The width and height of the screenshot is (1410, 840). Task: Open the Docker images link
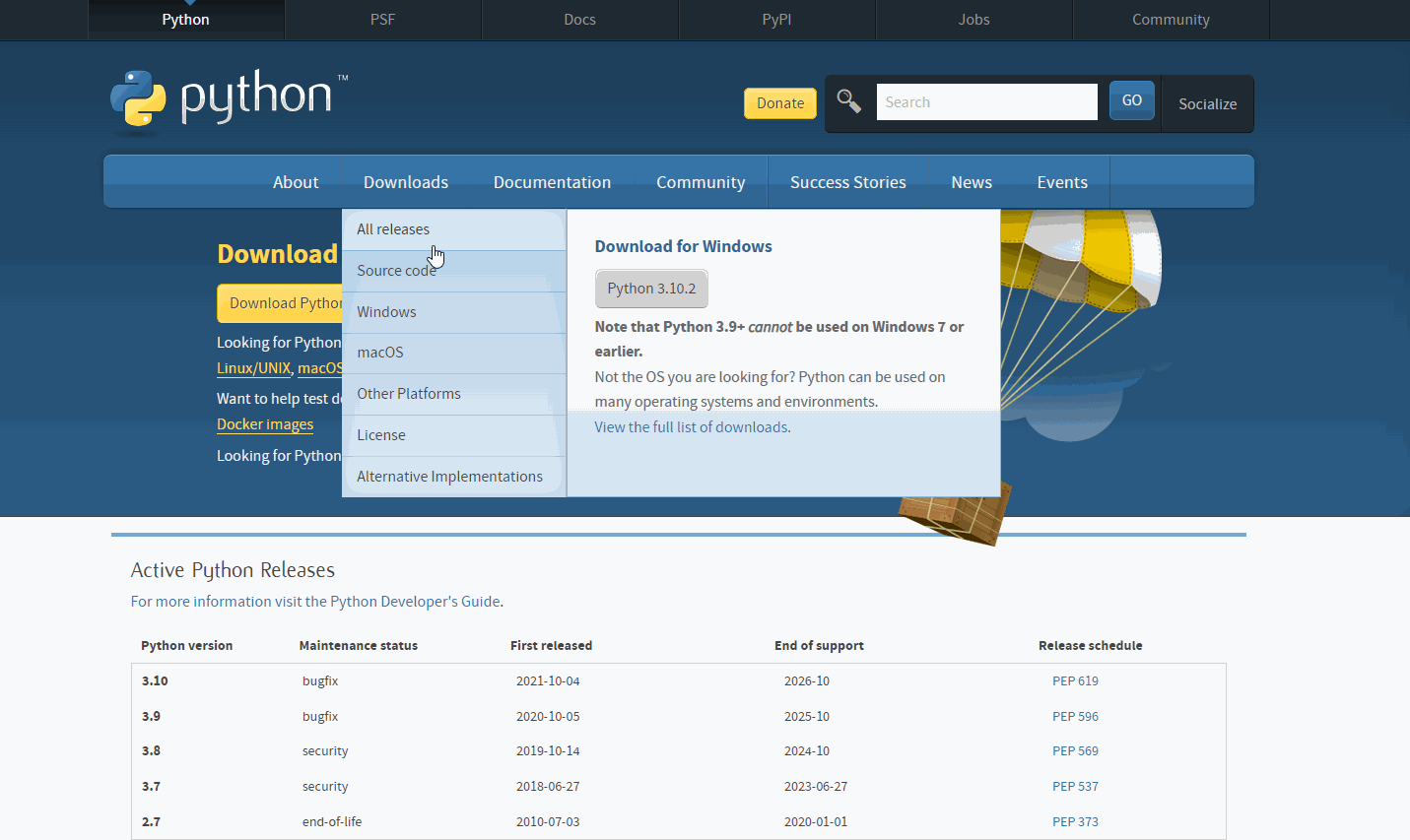point(265,424)
